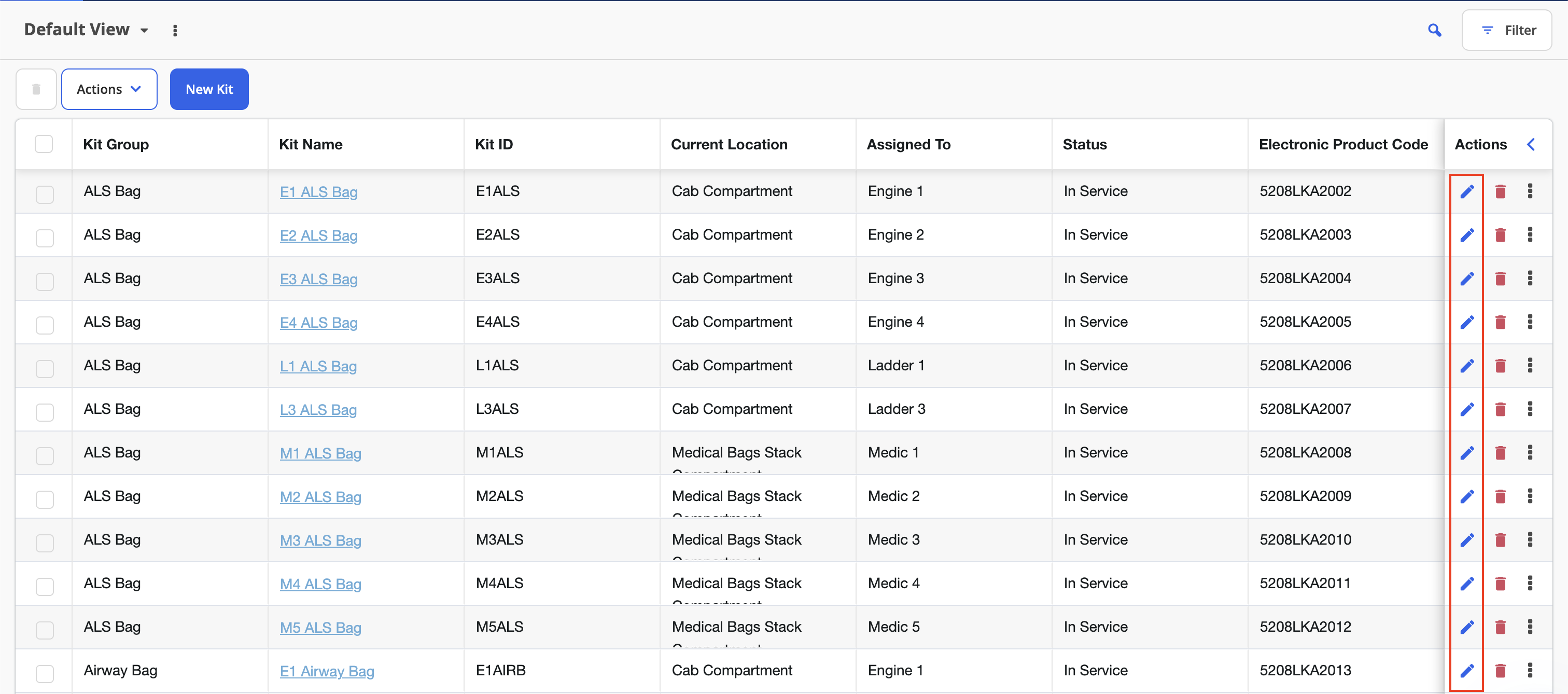Collapse the Actions column chevron

pos(1531,144)
